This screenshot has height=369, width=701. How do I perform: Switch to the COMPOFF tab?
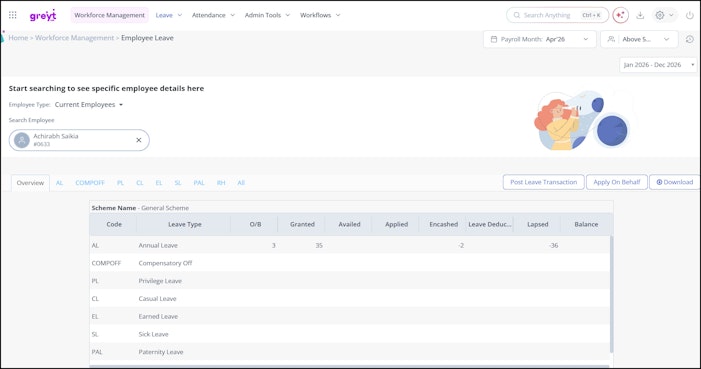pos(89,183)
